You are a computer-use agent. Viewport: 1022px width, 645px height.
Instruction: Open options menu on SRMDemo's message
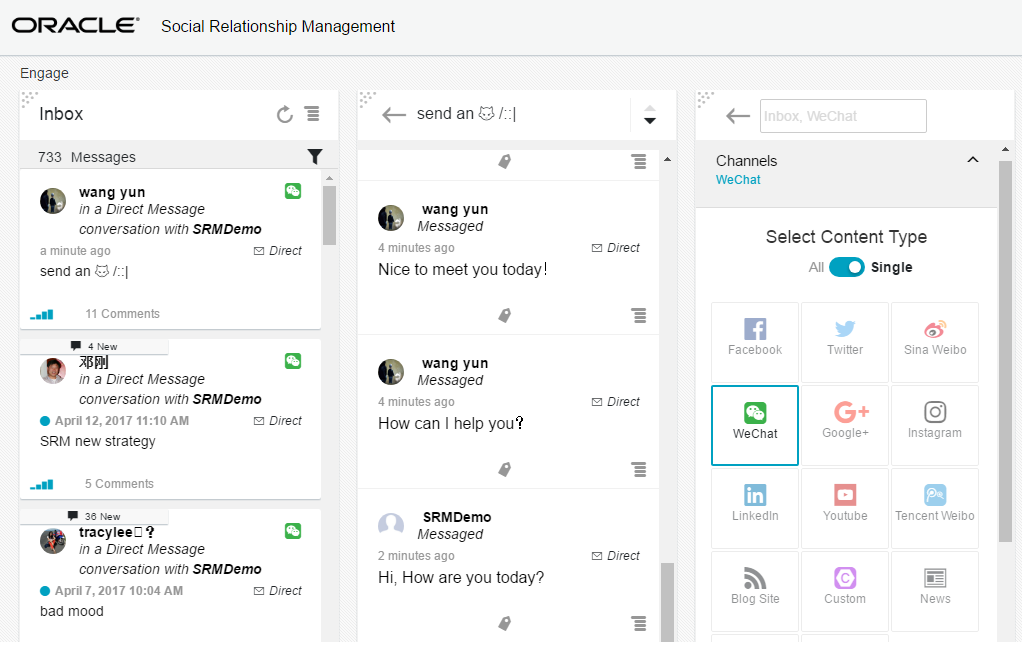click(x=639, y=623)
